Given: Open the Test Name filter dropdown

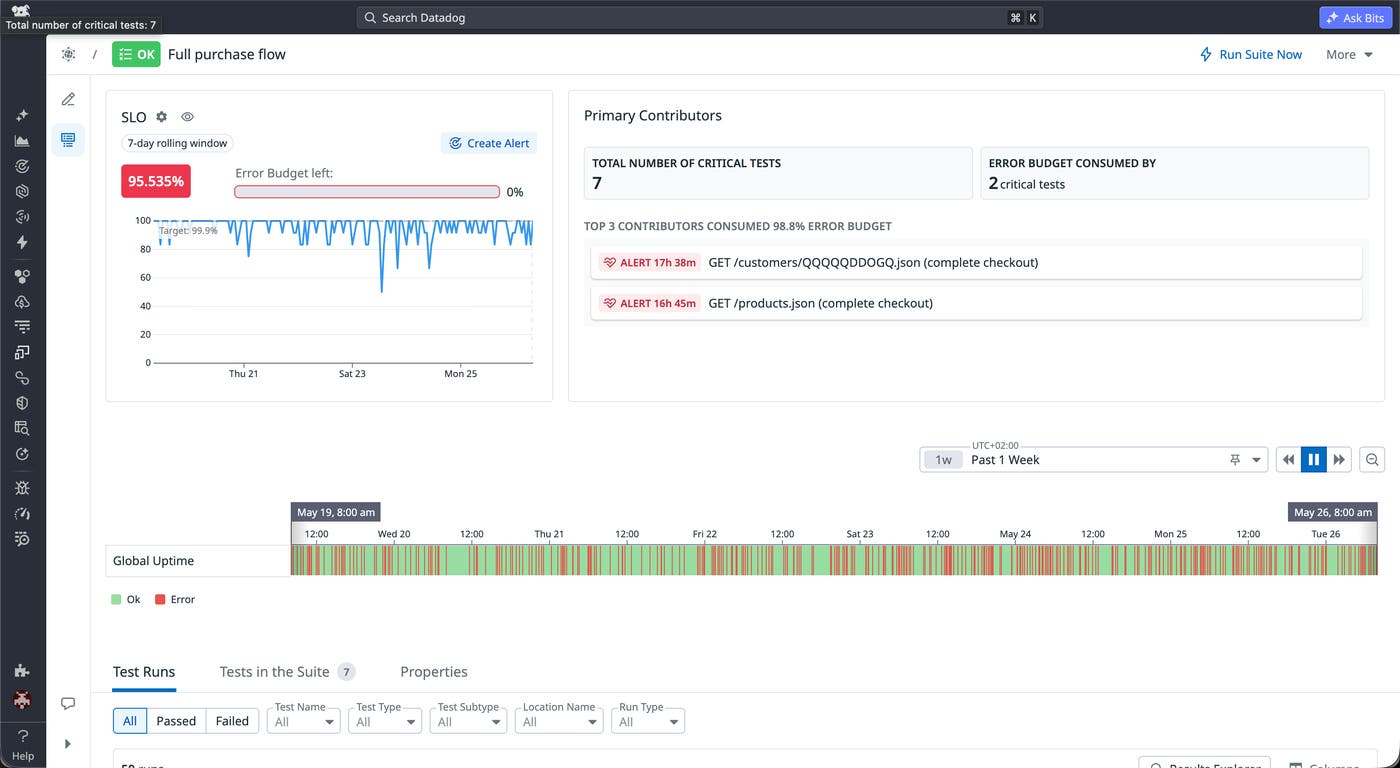Looking at the screenshot, I should point(304,721).
